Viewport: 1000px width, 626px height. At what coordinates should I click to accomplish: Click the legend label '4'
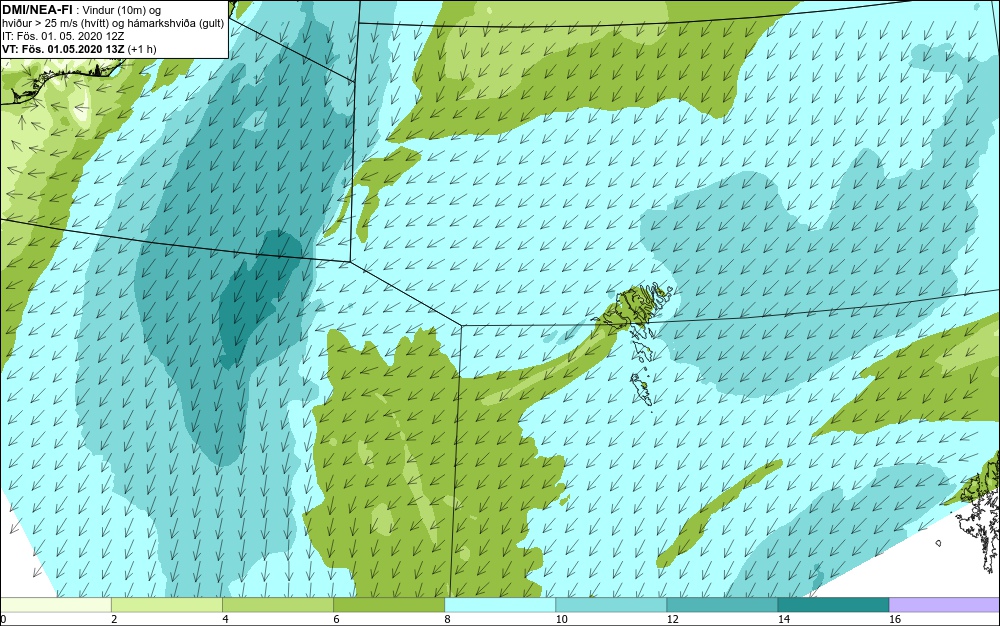click(x=225, y=620)
